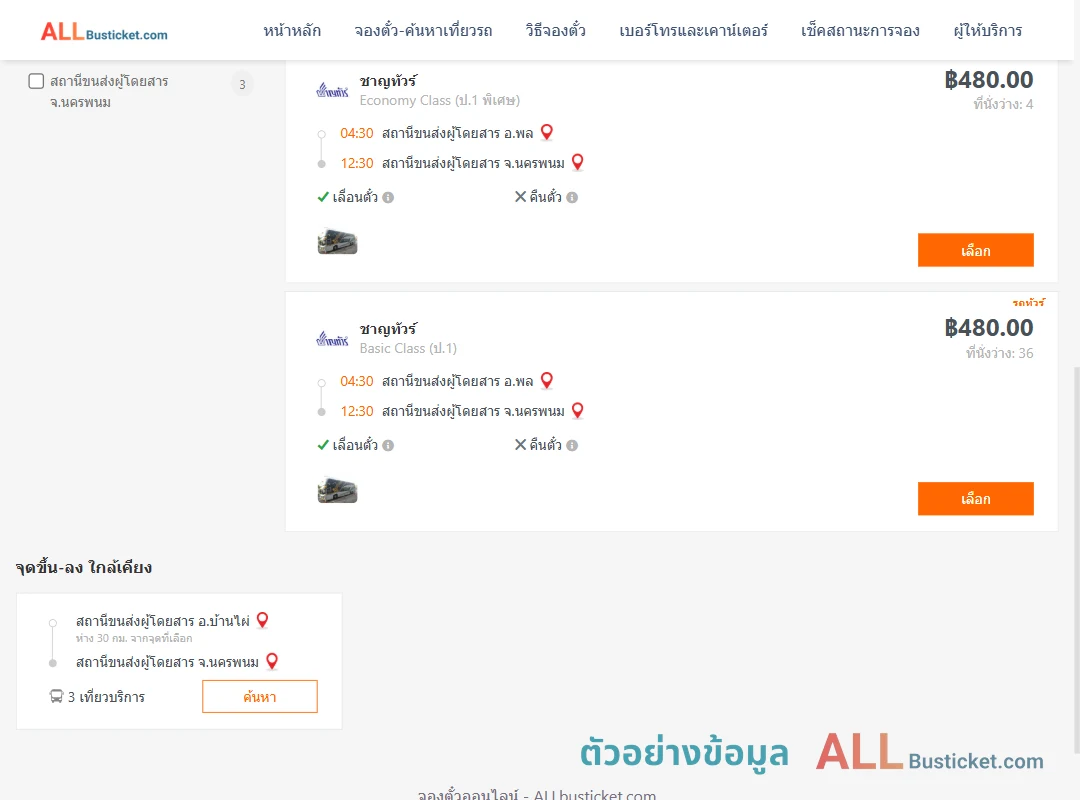Open map pin for จ.นครพนม in nearby stations card

pos(272,661)
